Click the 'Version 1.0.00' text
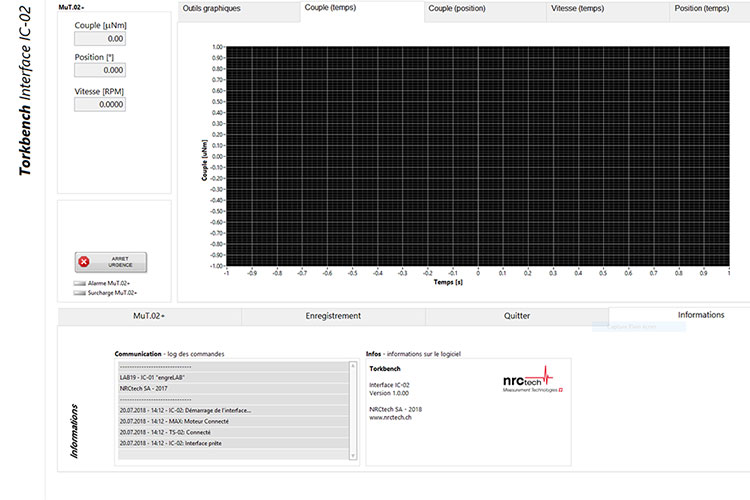The width and height of the screenshot is (750, 500). coord(389,393)
